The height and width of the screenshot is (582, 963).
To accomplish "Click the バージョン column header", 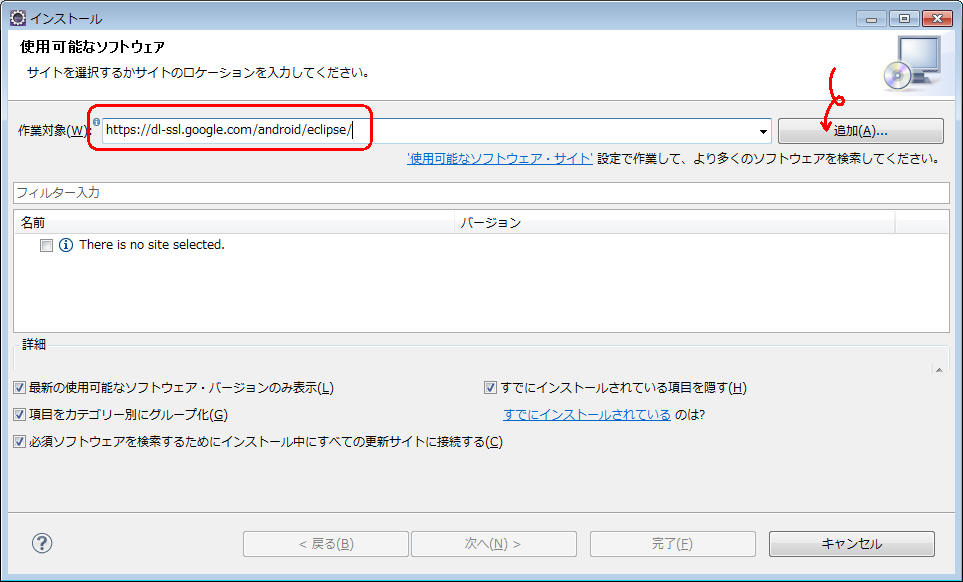I will (x=674, y=222).
